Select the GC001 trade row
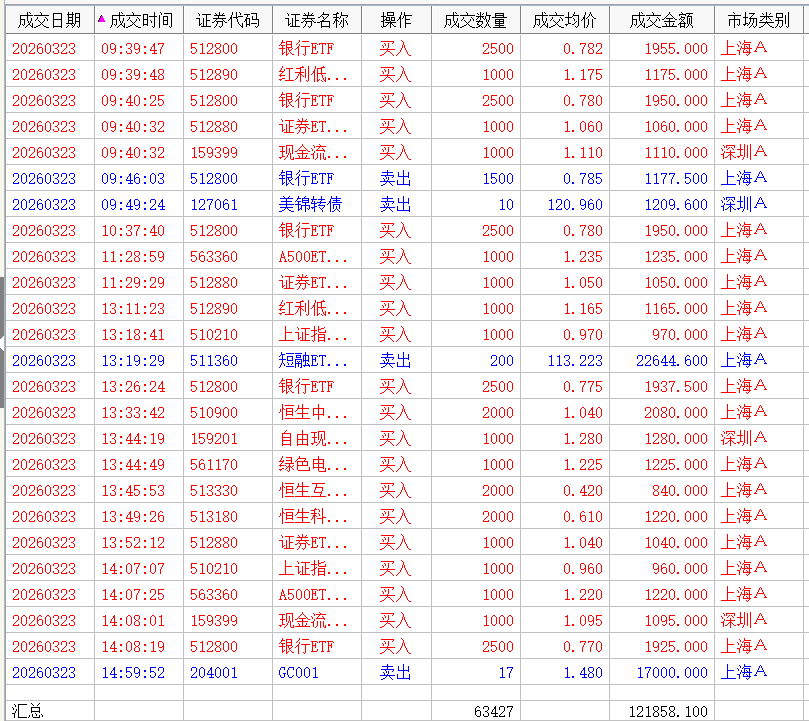 coord(297,672)
